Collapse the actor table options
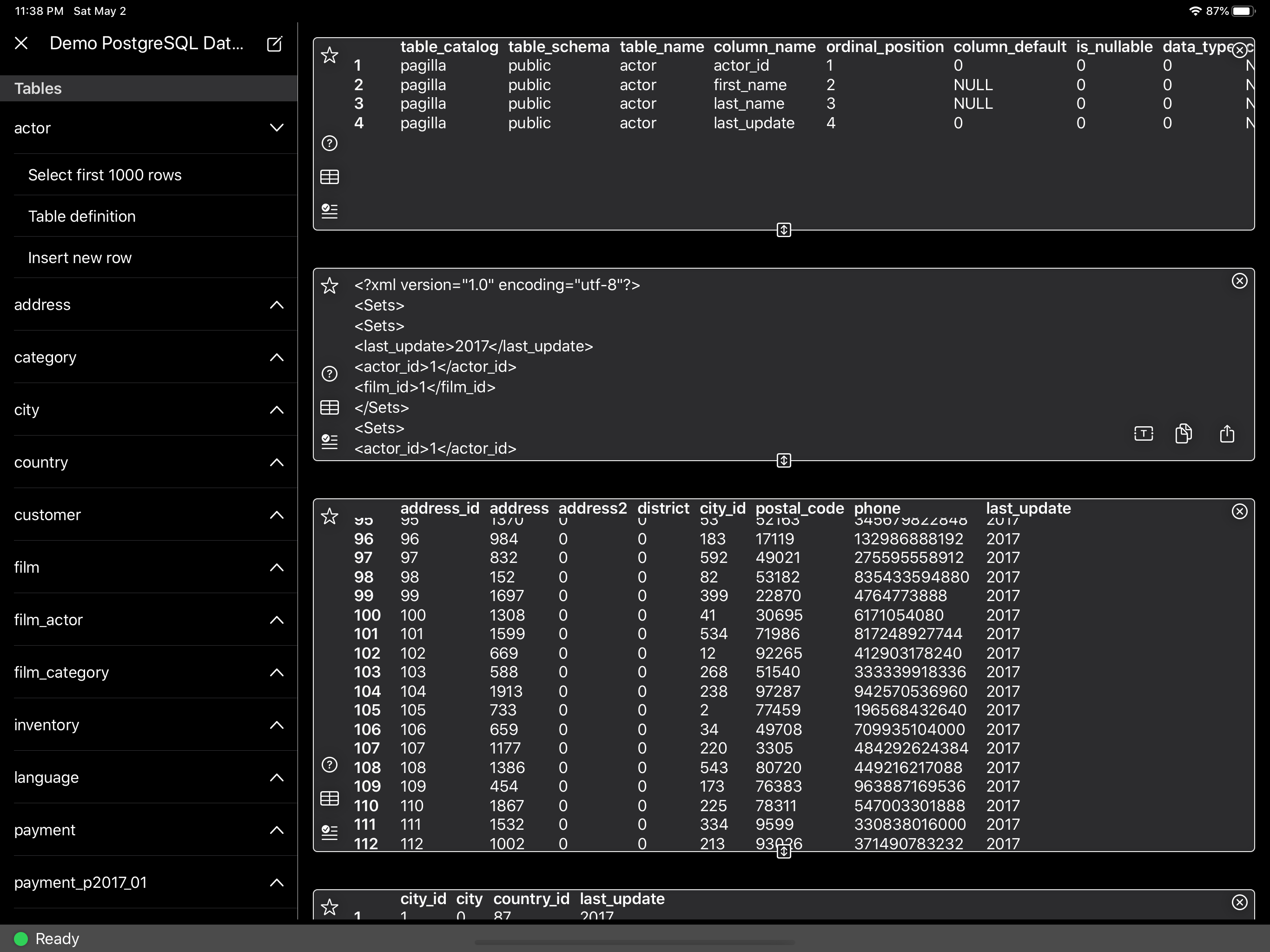Image resolution: width=1270 pixels, height=952 pixels. tap(278, 128)
